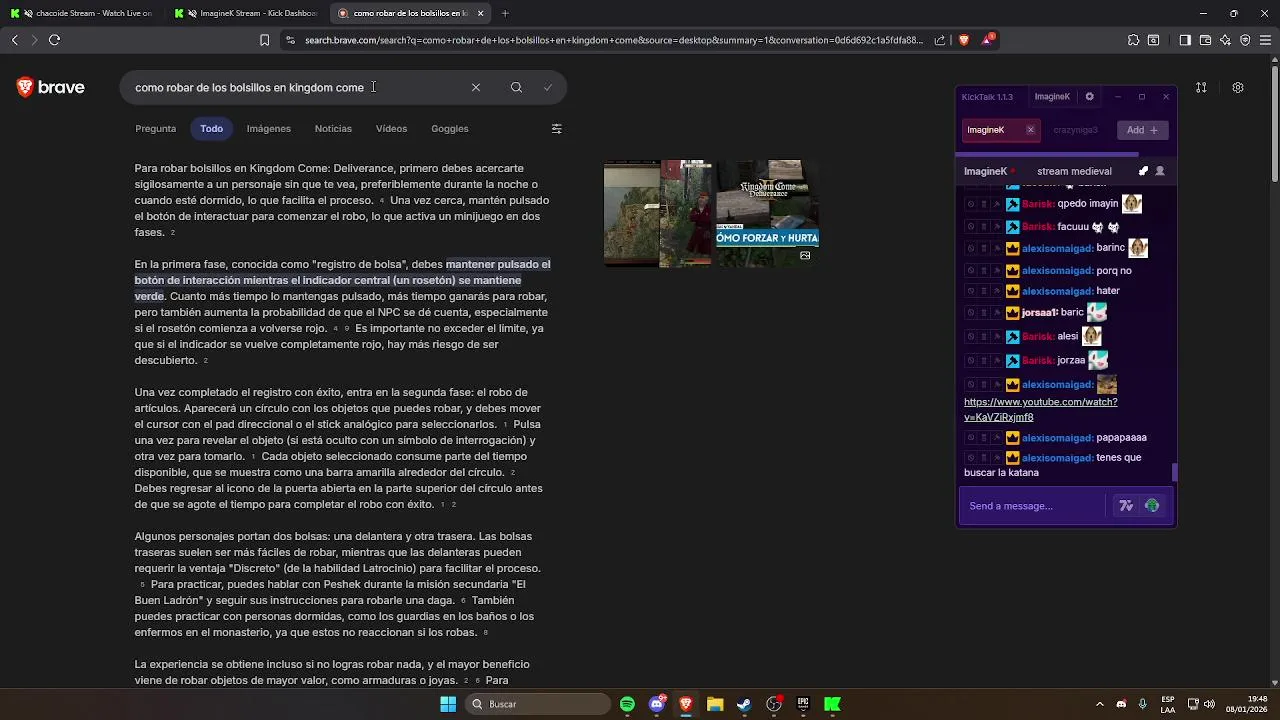This screenshot has height=720, width=1280.
Task: Clear the search query with X icon
Action: point(476,87)
